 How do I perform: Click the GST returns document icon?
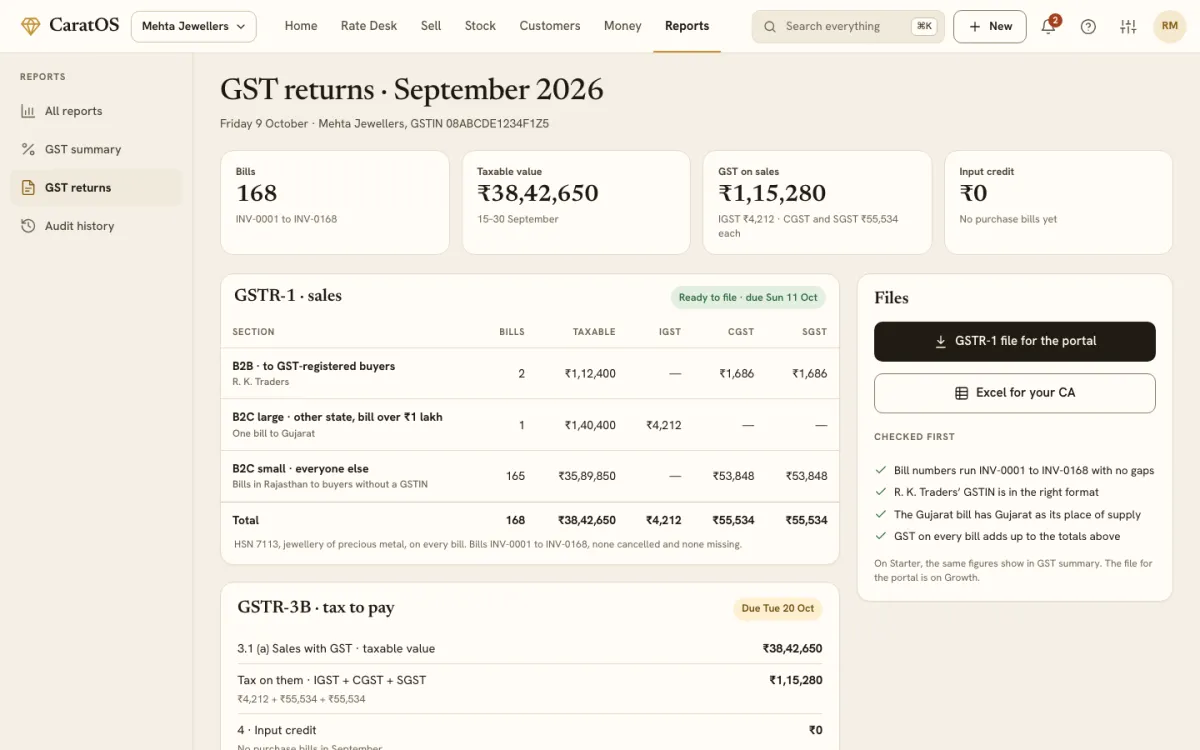[28, 187]
